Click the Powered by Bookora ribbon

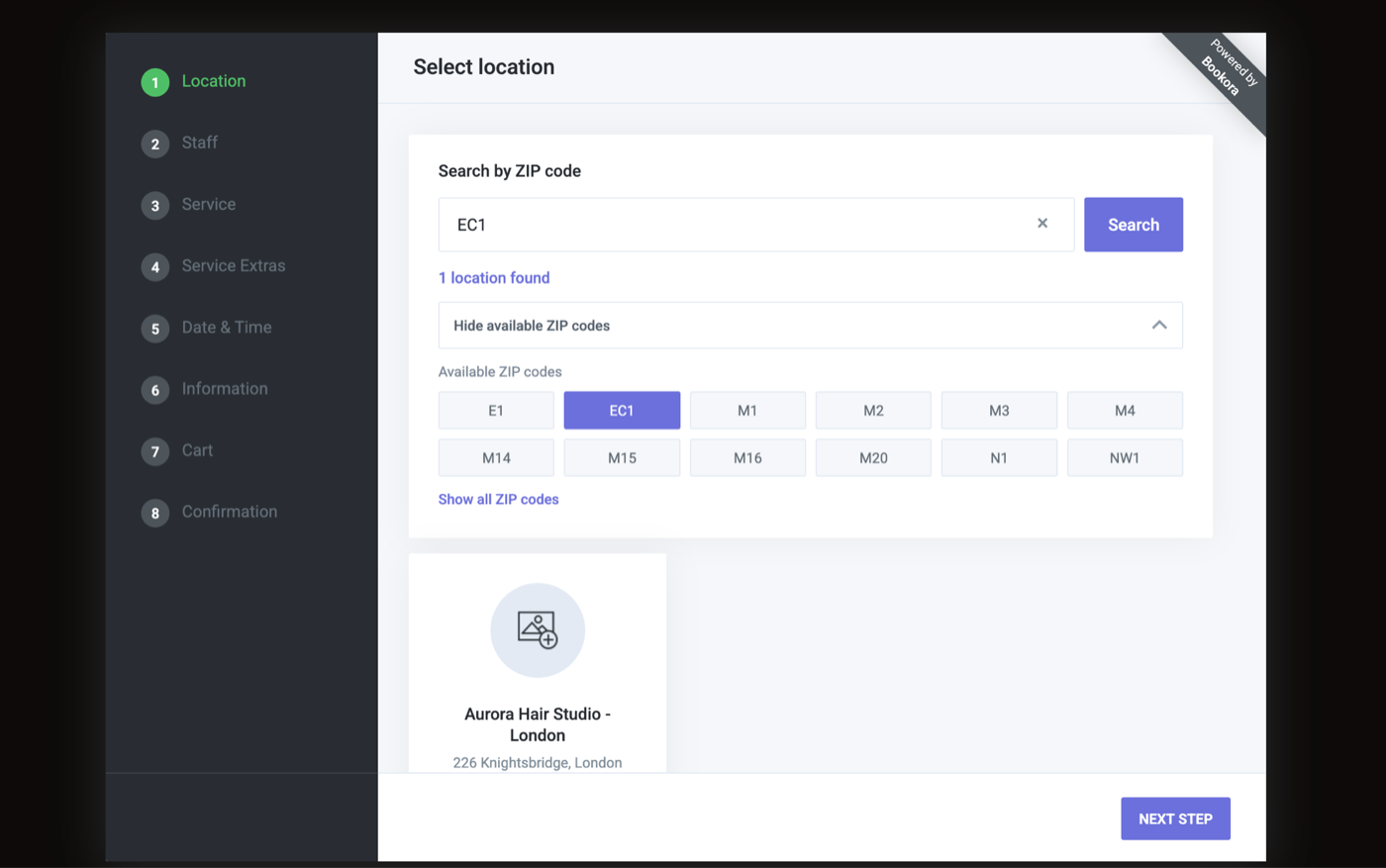[x=1227, y=69]
